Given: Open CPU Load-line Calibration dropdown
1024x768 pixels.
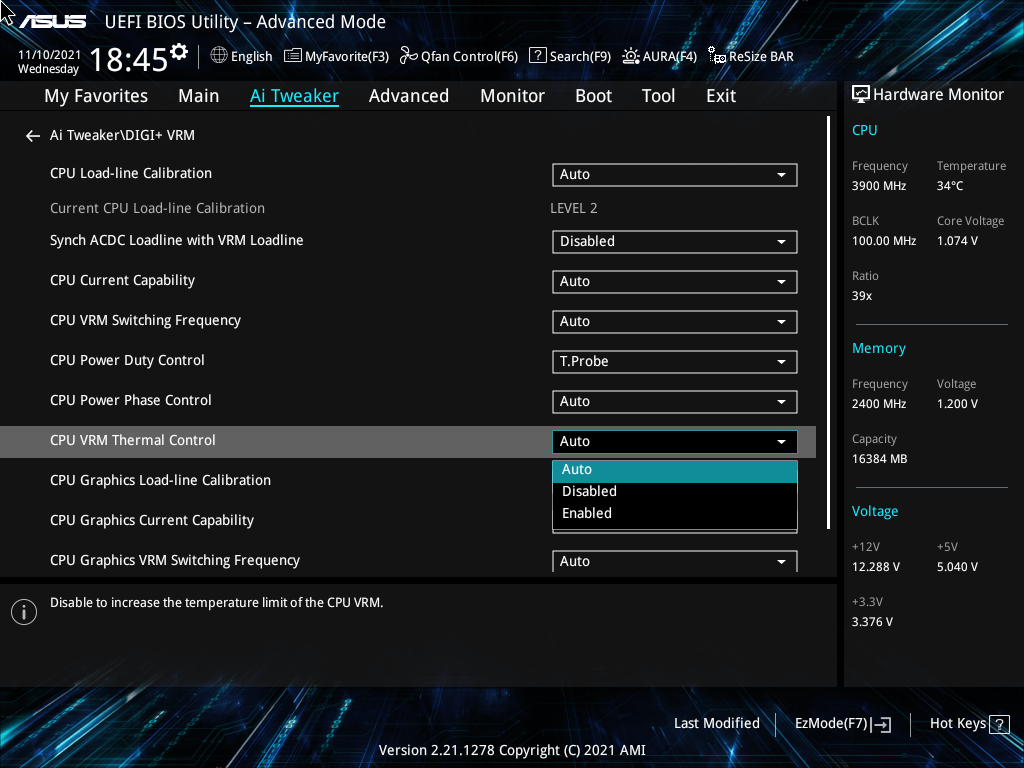Looking at the screenshot, I should tap(675, 174).
